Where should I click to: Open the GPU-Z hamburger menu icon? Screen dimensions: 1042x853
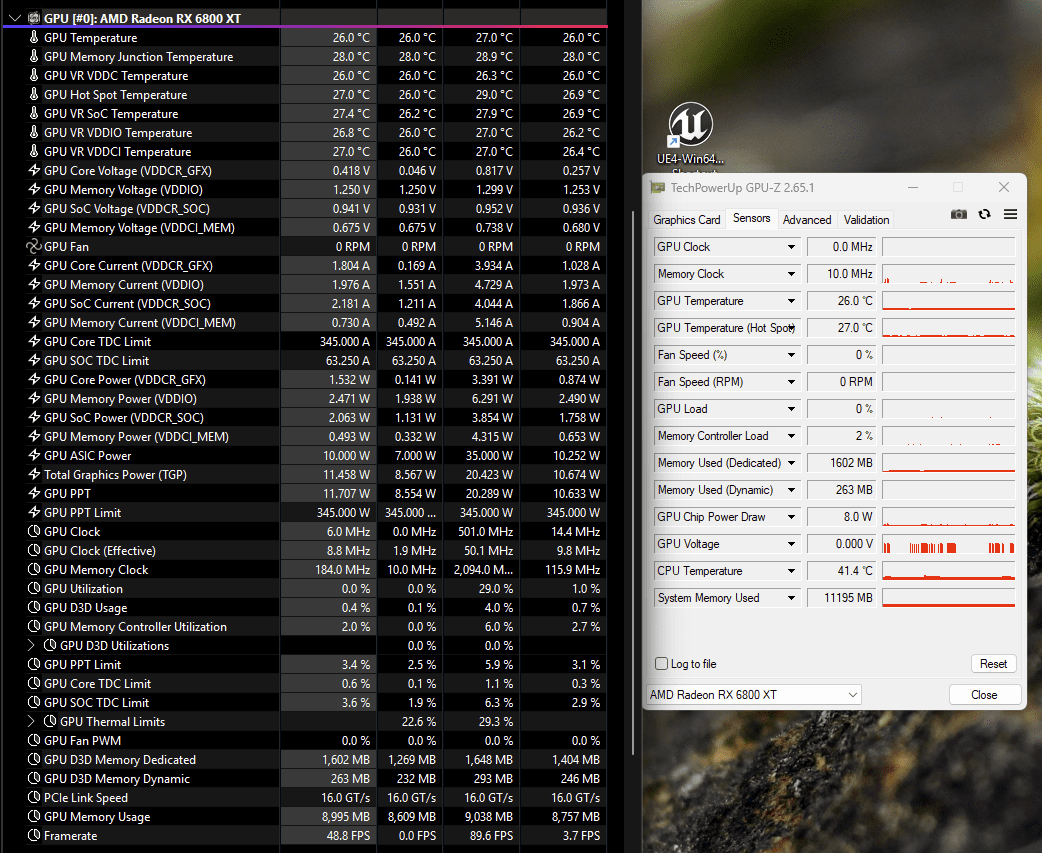pyautogui.click(x=1010, y=214)
